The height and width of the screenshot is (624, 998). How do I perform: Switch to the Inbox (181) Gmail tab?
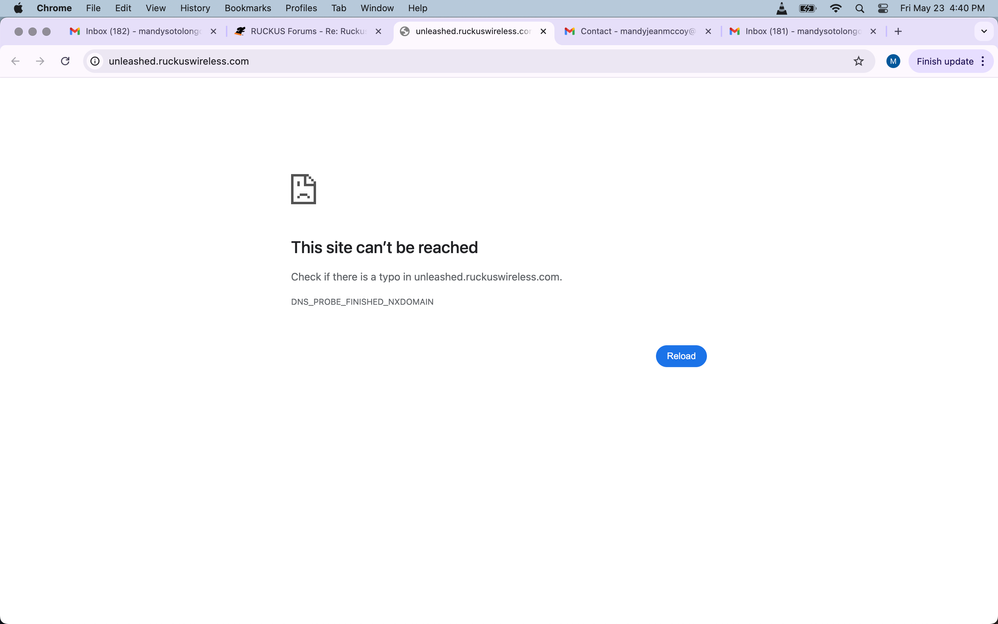[x=795, y=31]
